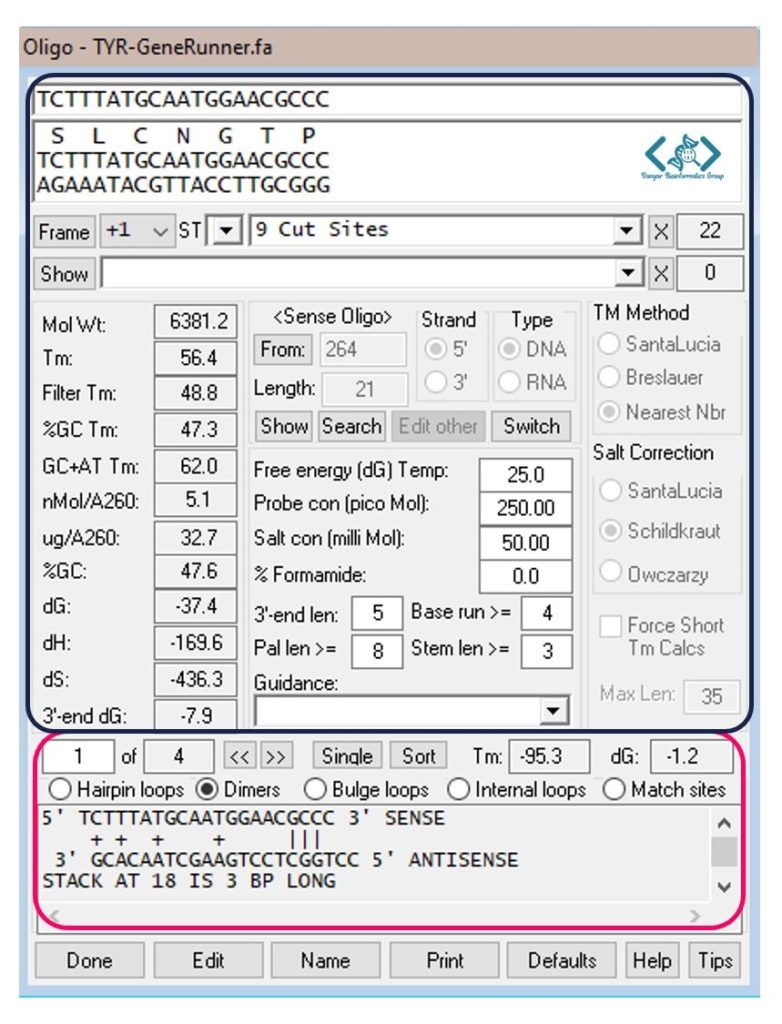Image resolution: width=782 pixels, height=1024 pixels.
Task: Open the ST dropdown arrow
Action: pos(226,231)
